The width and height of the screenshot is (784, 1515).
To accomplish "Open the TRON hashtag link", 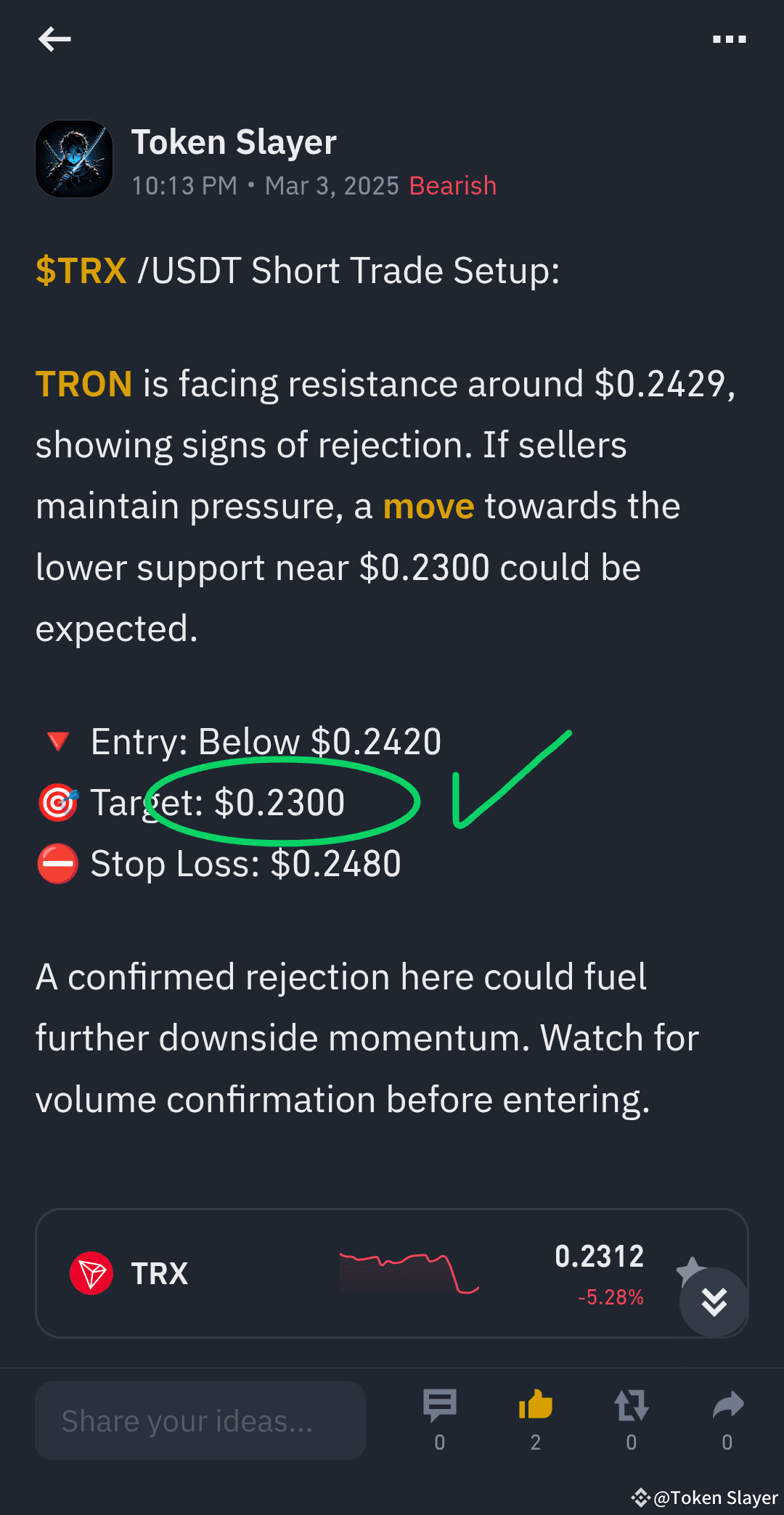I will [83, 384].
